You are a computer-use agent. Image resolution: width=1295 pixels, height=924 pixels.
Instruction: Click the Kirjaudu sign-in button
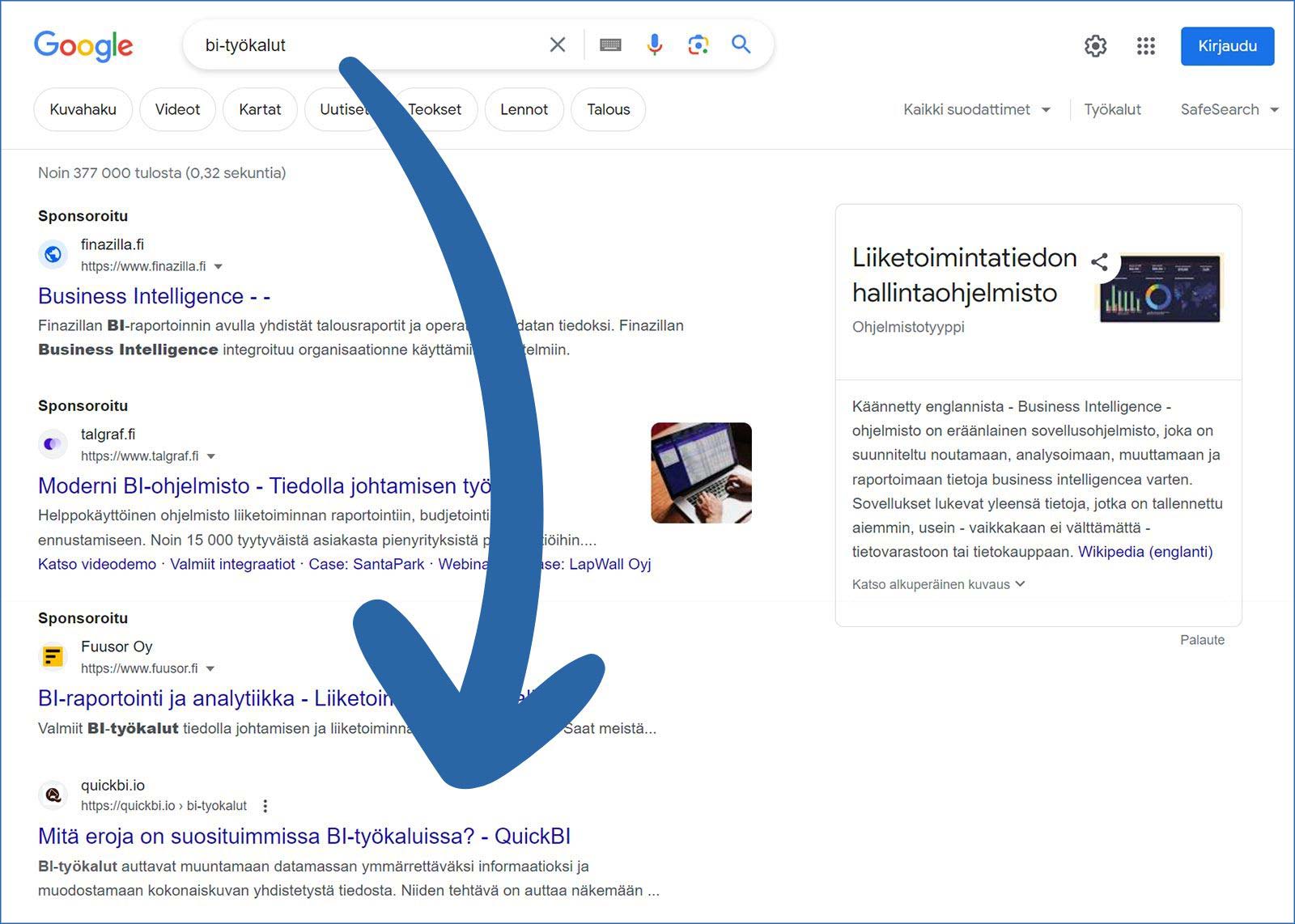pyautogui.click(x=1227, y=46)
